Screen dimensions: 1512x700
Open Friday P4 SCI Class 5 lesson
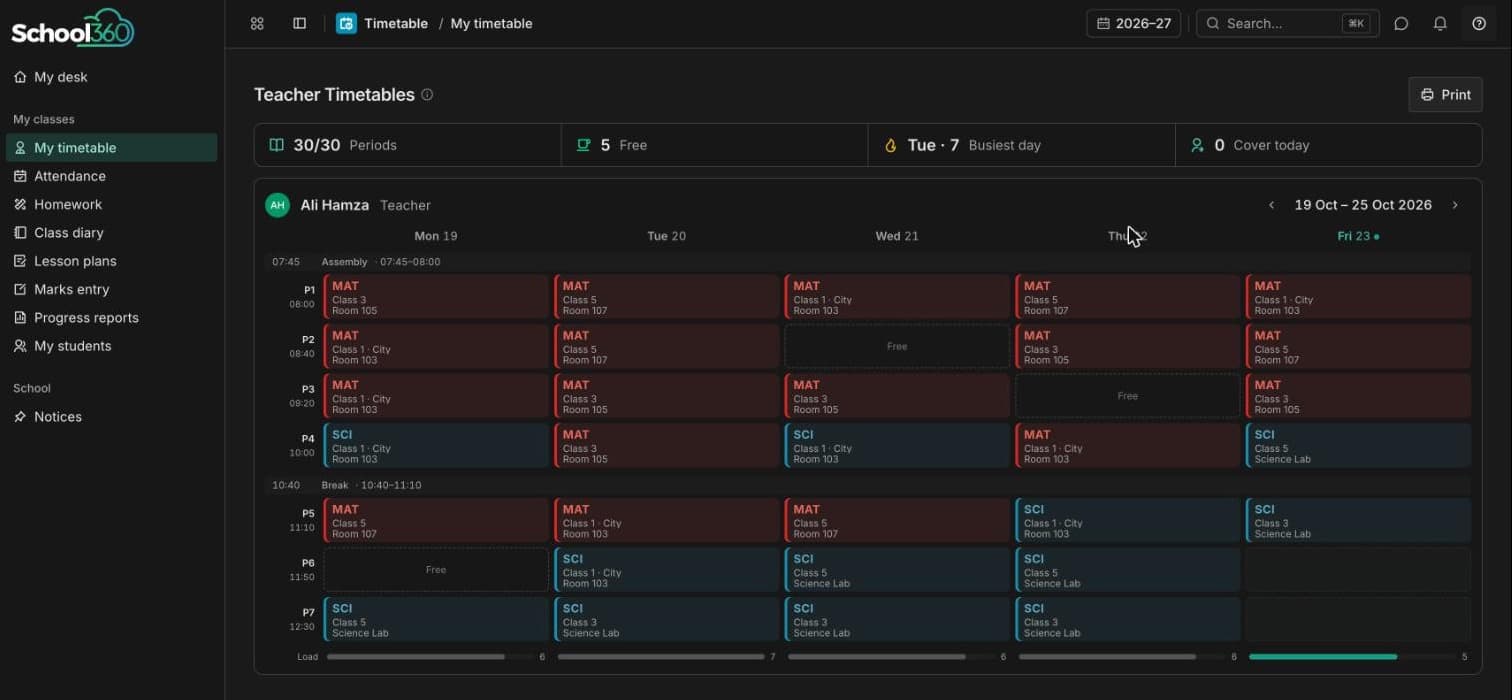click(1358, 446)
